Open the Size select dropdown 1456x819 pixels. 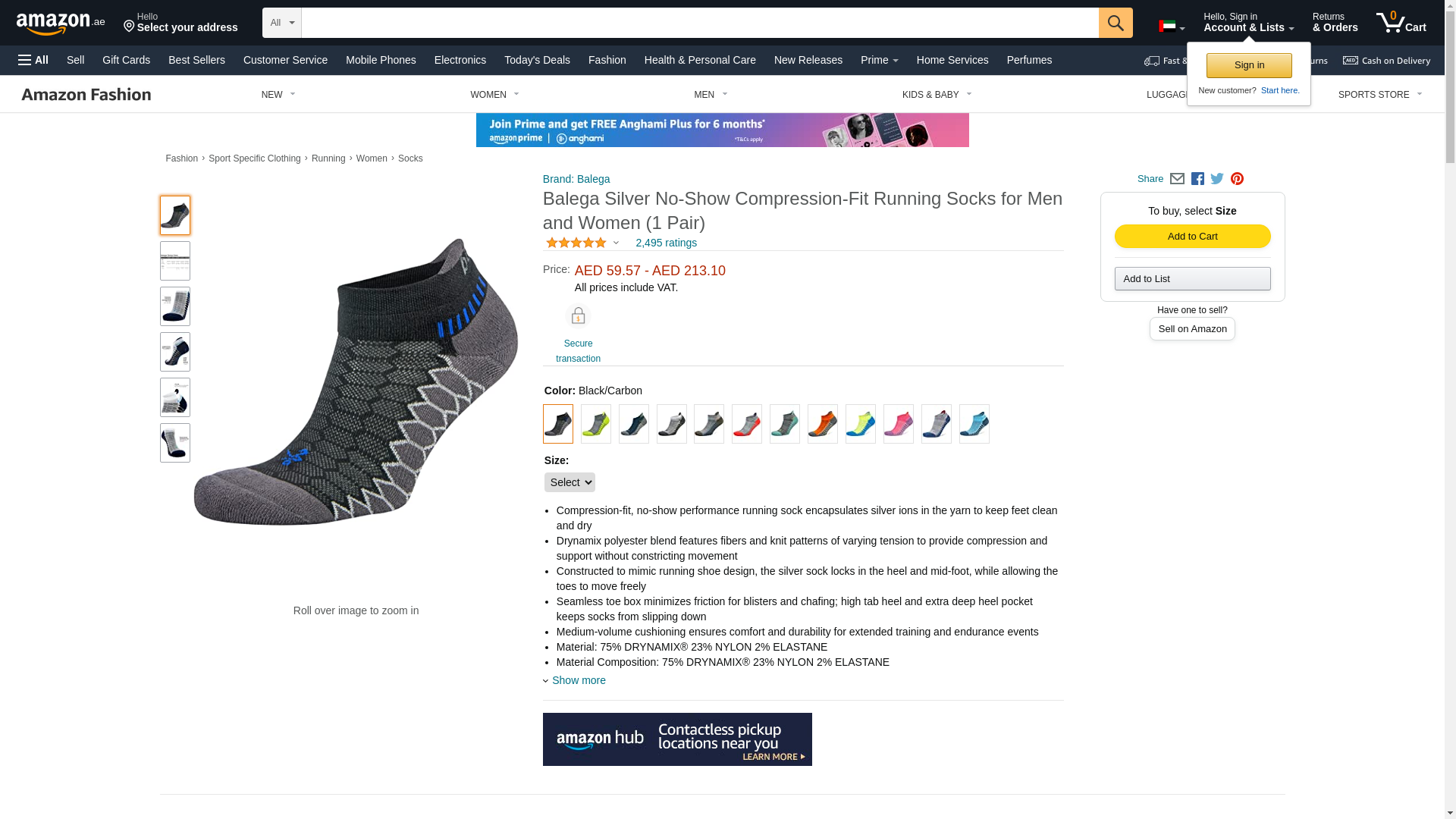(x=570, y=482)
